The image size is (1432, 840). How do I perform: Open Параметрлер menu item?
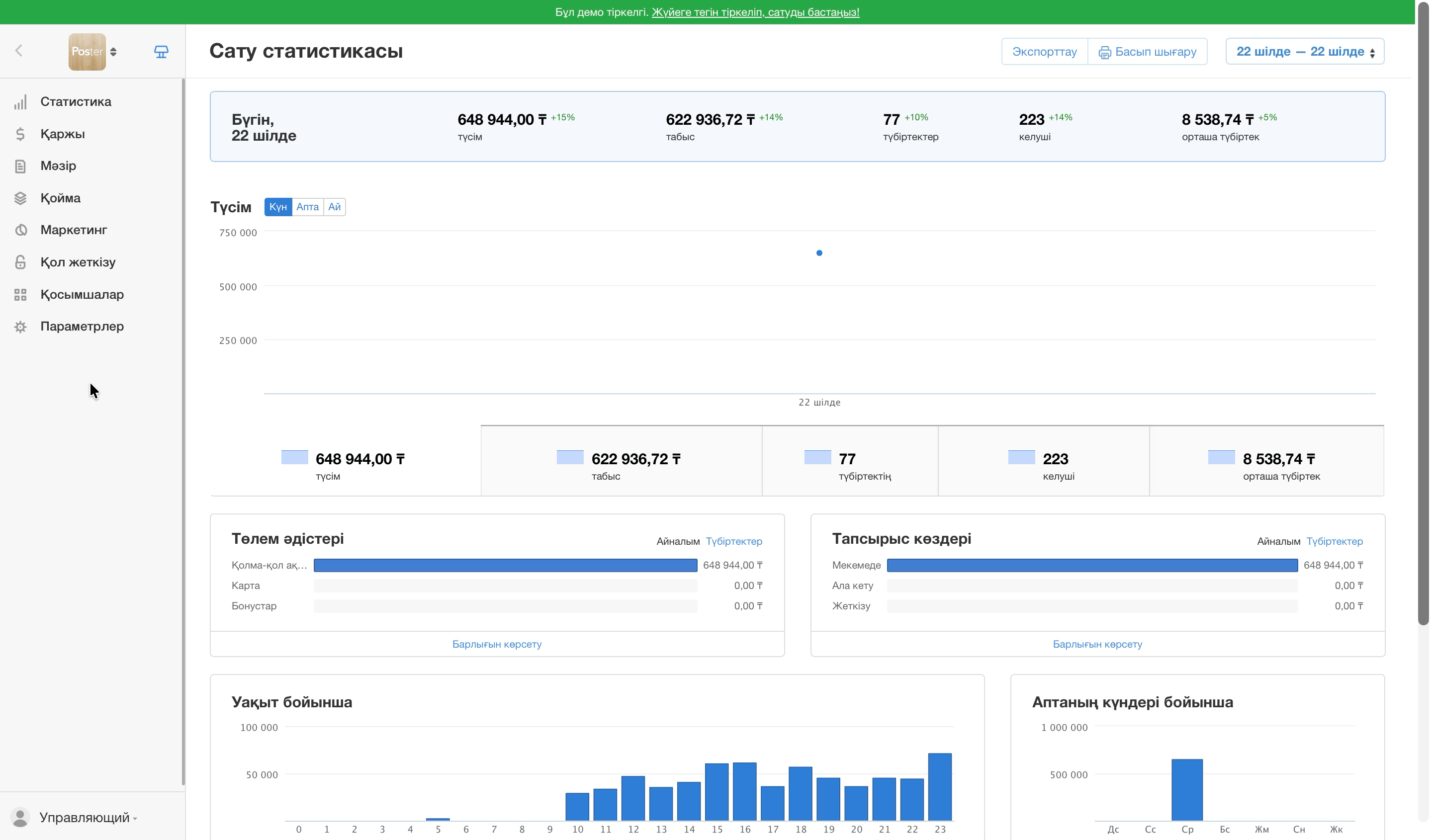(x=82, y=327)
